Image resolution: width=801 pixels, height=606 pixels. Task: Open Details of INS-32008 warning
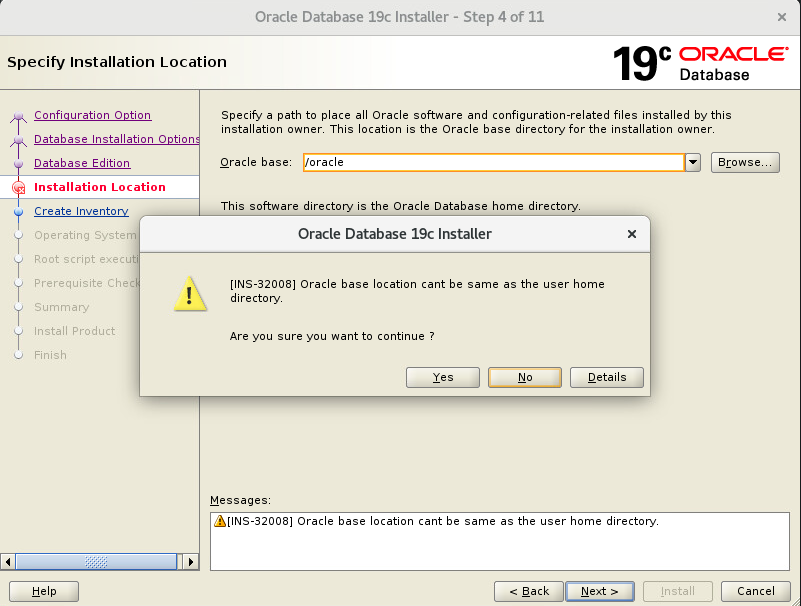[x=606, y=377]
